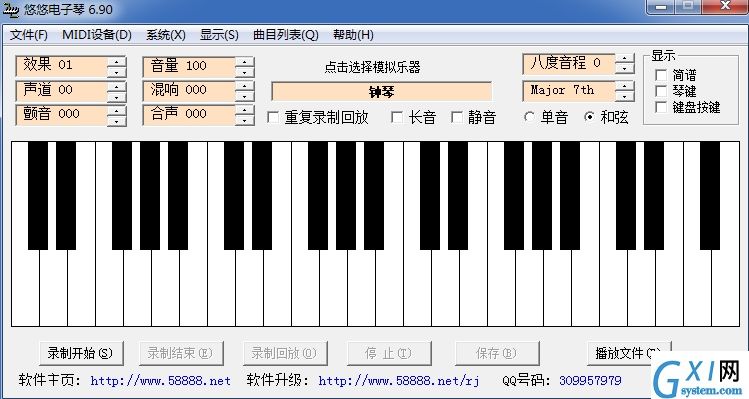Raise 八度音程 octave with up arrow
This screenshot has width=749, height=399.
[x=625, y=59]
